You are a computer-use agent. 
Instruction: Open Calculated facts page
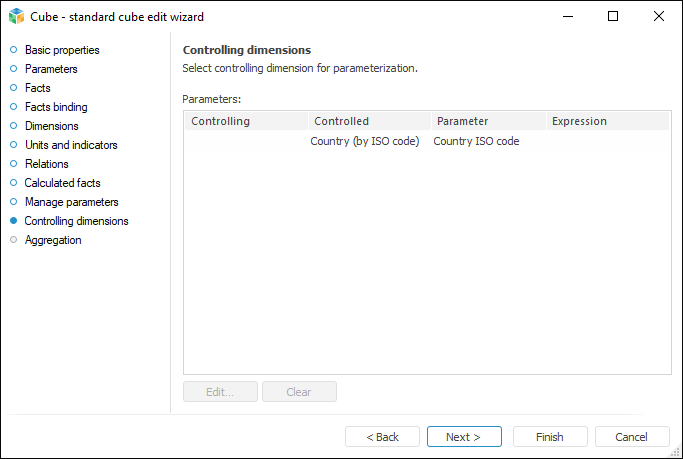click(x=62, y=183)
